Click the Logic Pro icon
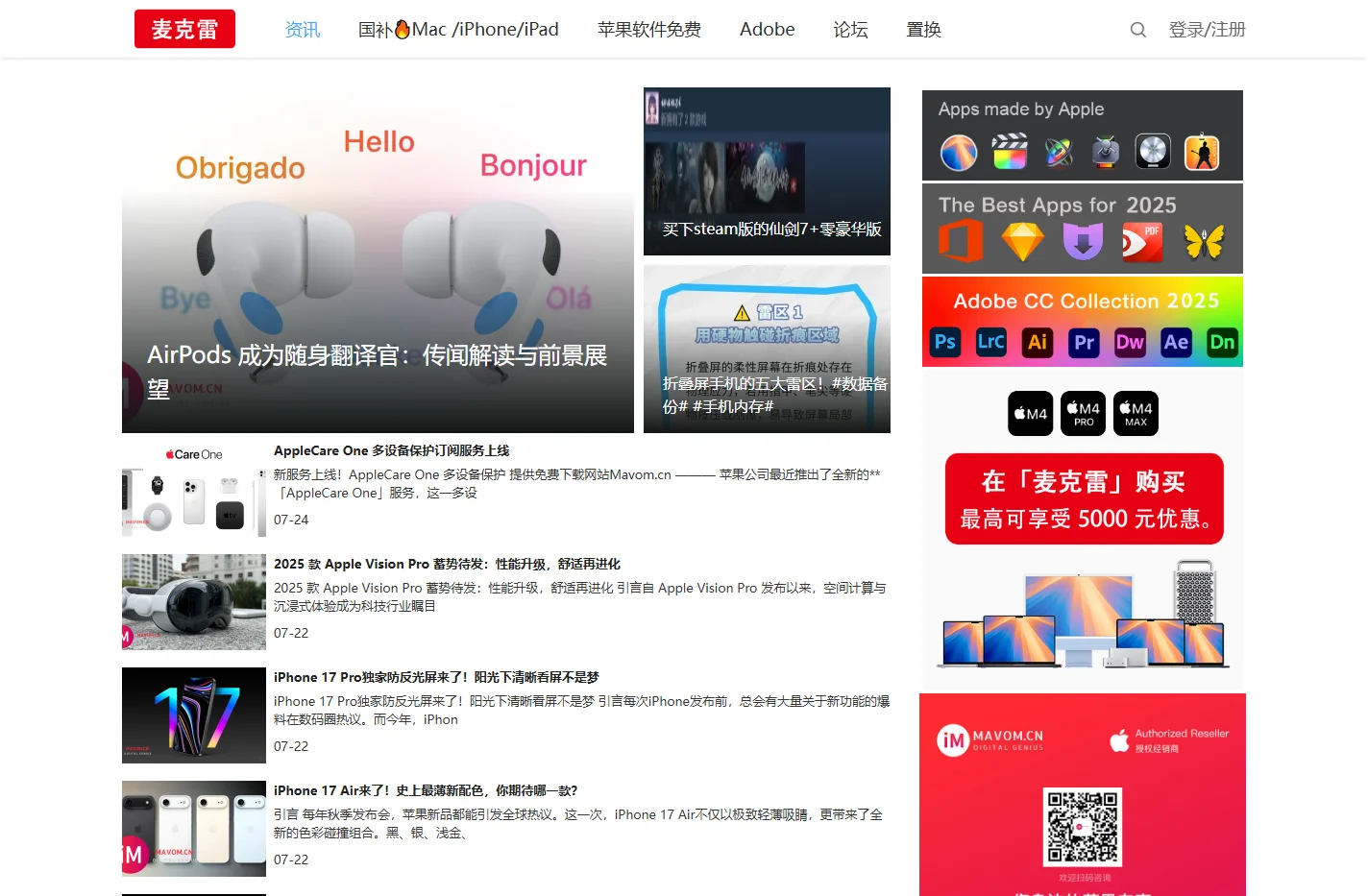1368x896 pixels. pyautogui.click(x=1153, y=152)
